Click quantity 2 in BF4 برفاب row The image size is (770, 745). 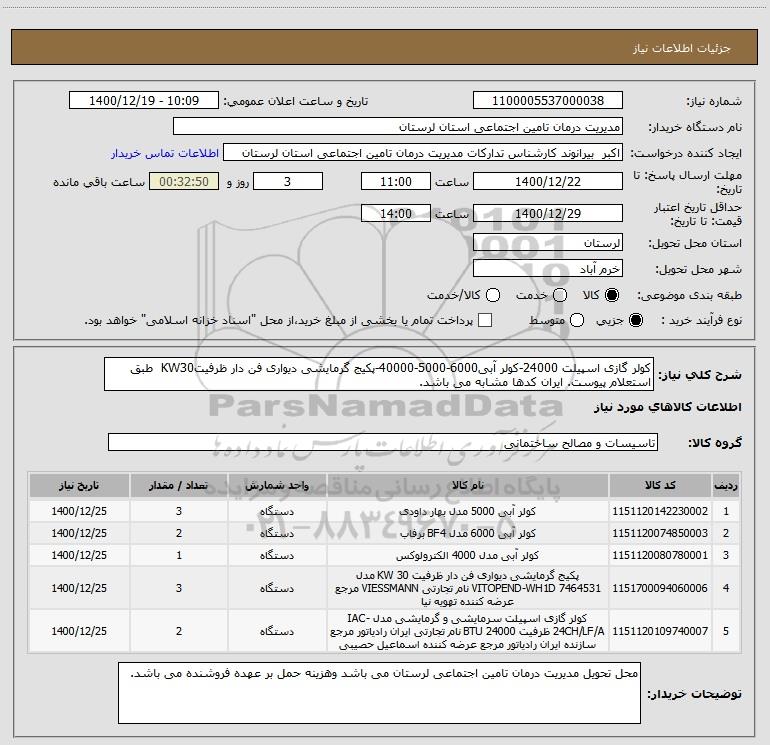click(179, 533)
